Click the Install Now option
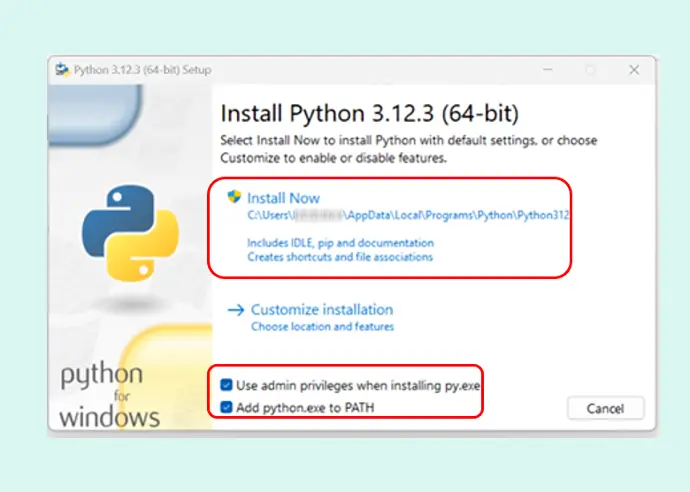 (283, 198)
